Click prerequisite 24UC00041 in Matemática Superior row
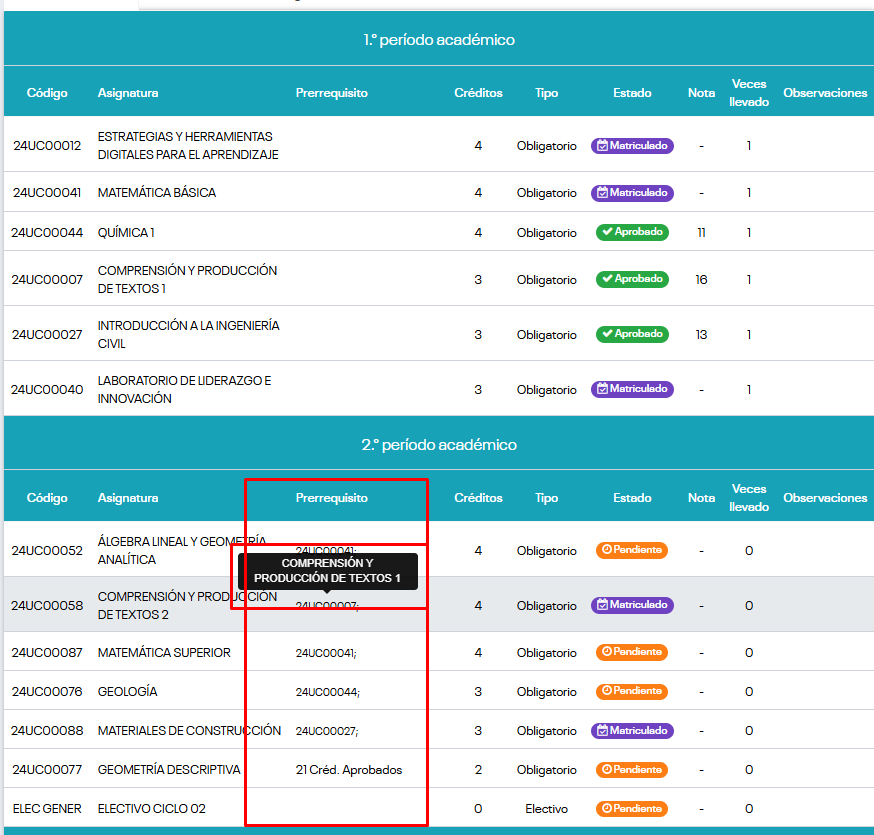The image size is (874, 835). pos(326,653)
